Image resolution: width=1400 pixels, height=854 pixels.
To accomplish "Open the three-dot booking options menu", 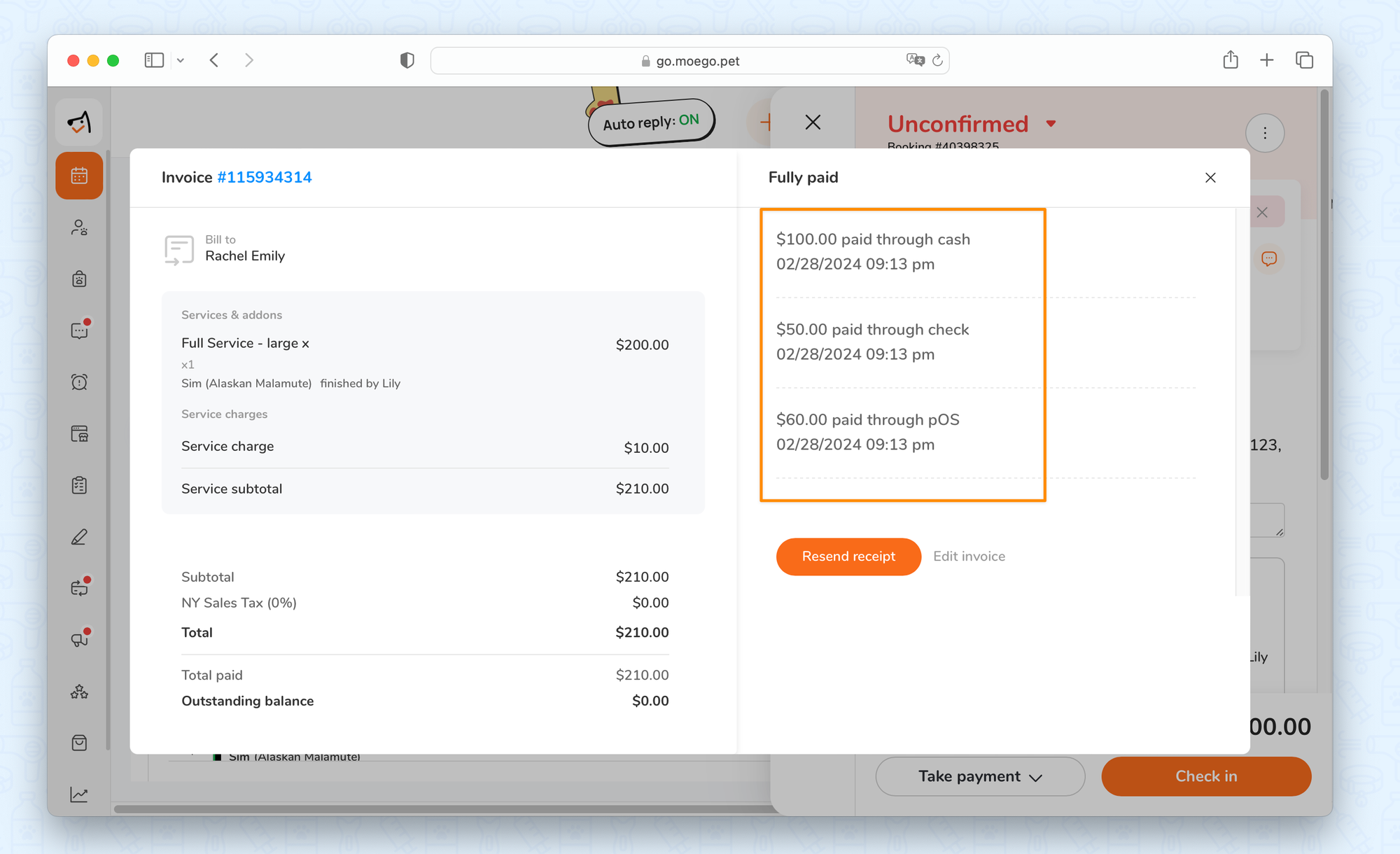I will [1264, 133].
